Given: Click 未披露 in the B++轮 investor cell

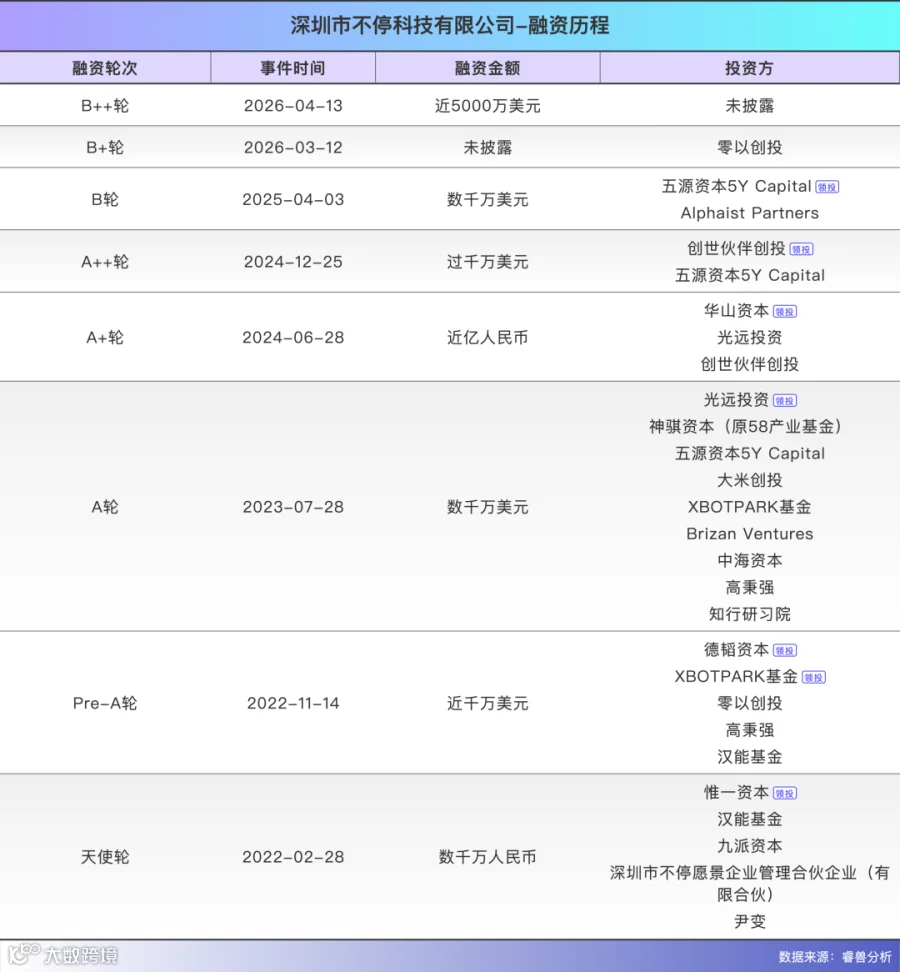Looking at the screenshot, I should pos(749,105).
